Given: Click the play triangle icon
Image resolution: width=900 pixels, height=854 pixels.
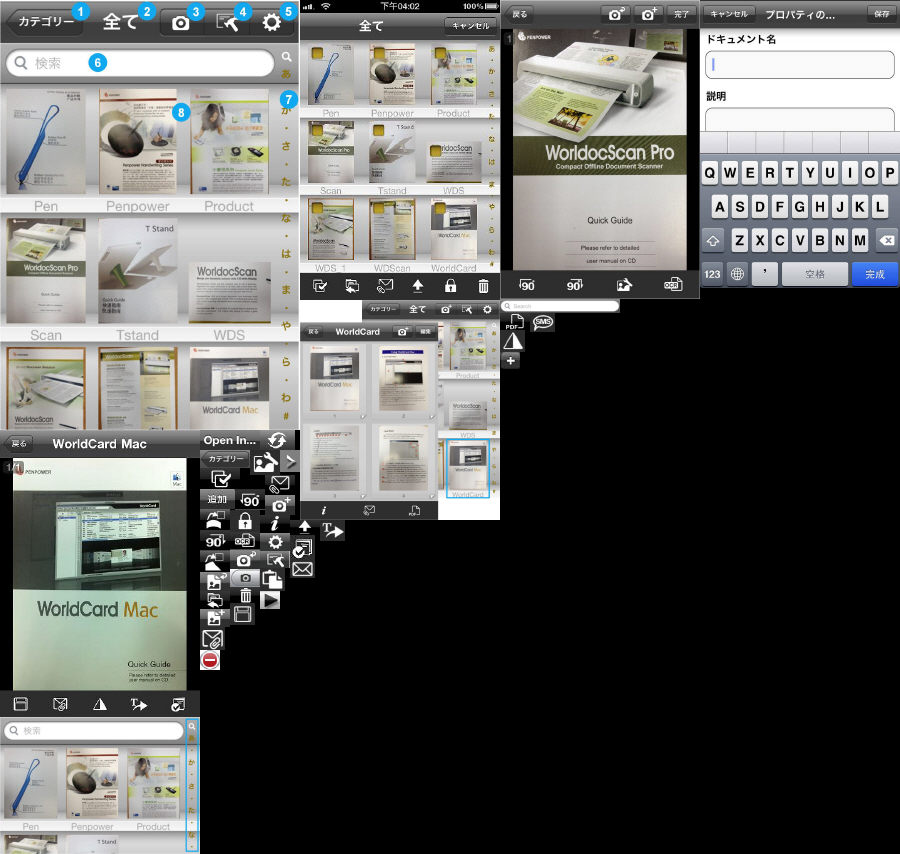Looking at the screenshot, I should pos(270,600).
